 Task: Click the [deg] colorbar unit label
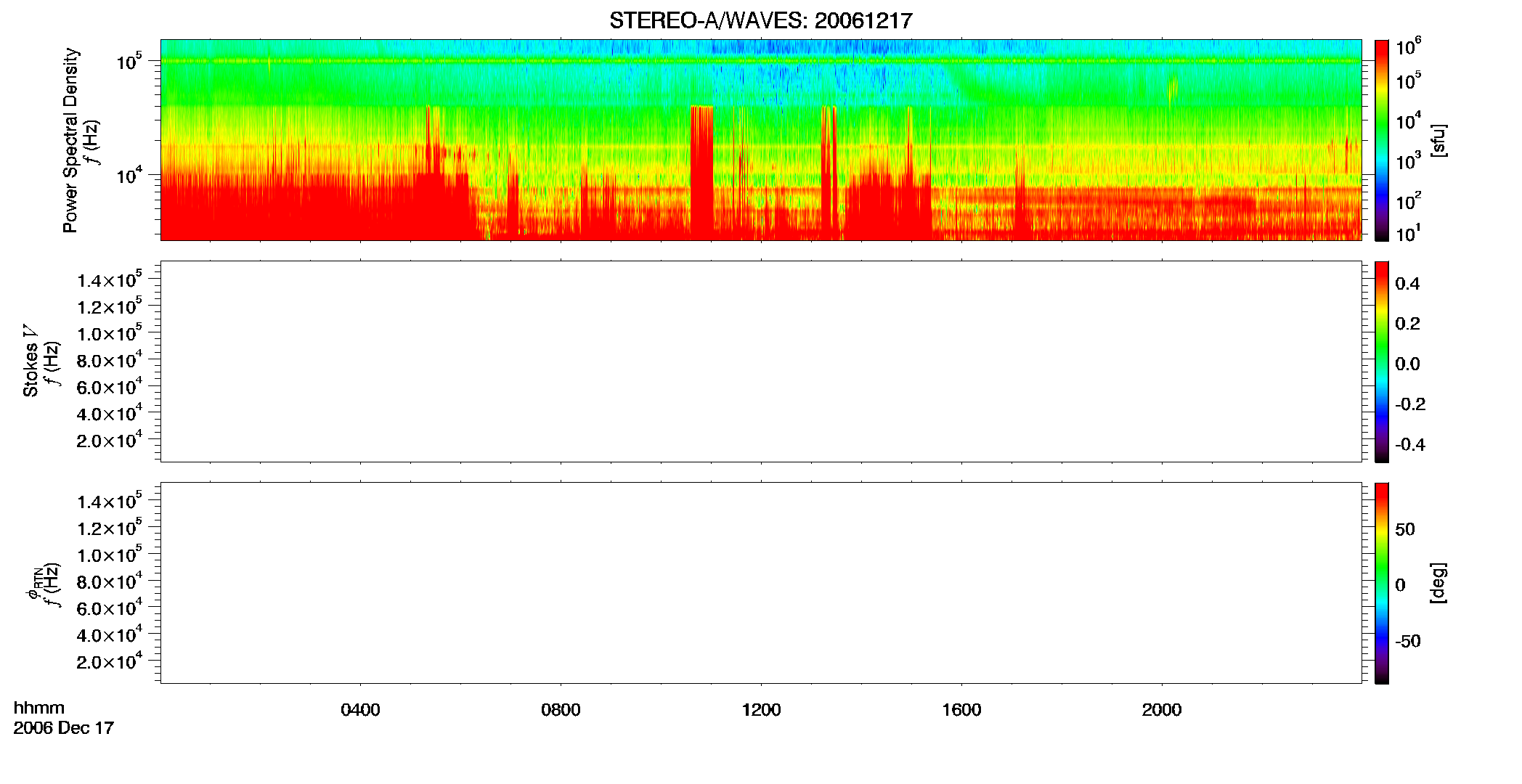point(1438,583)
